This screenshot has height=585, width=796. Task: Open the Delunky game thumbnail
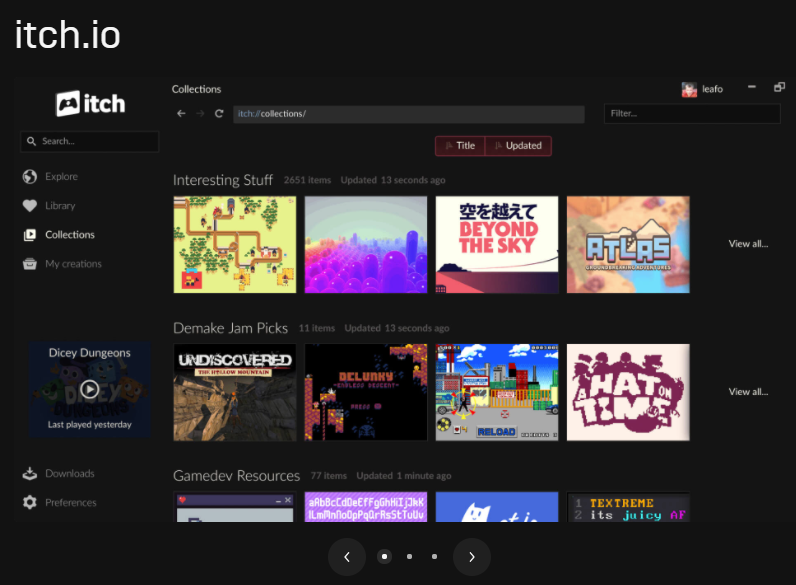[366, 393]
